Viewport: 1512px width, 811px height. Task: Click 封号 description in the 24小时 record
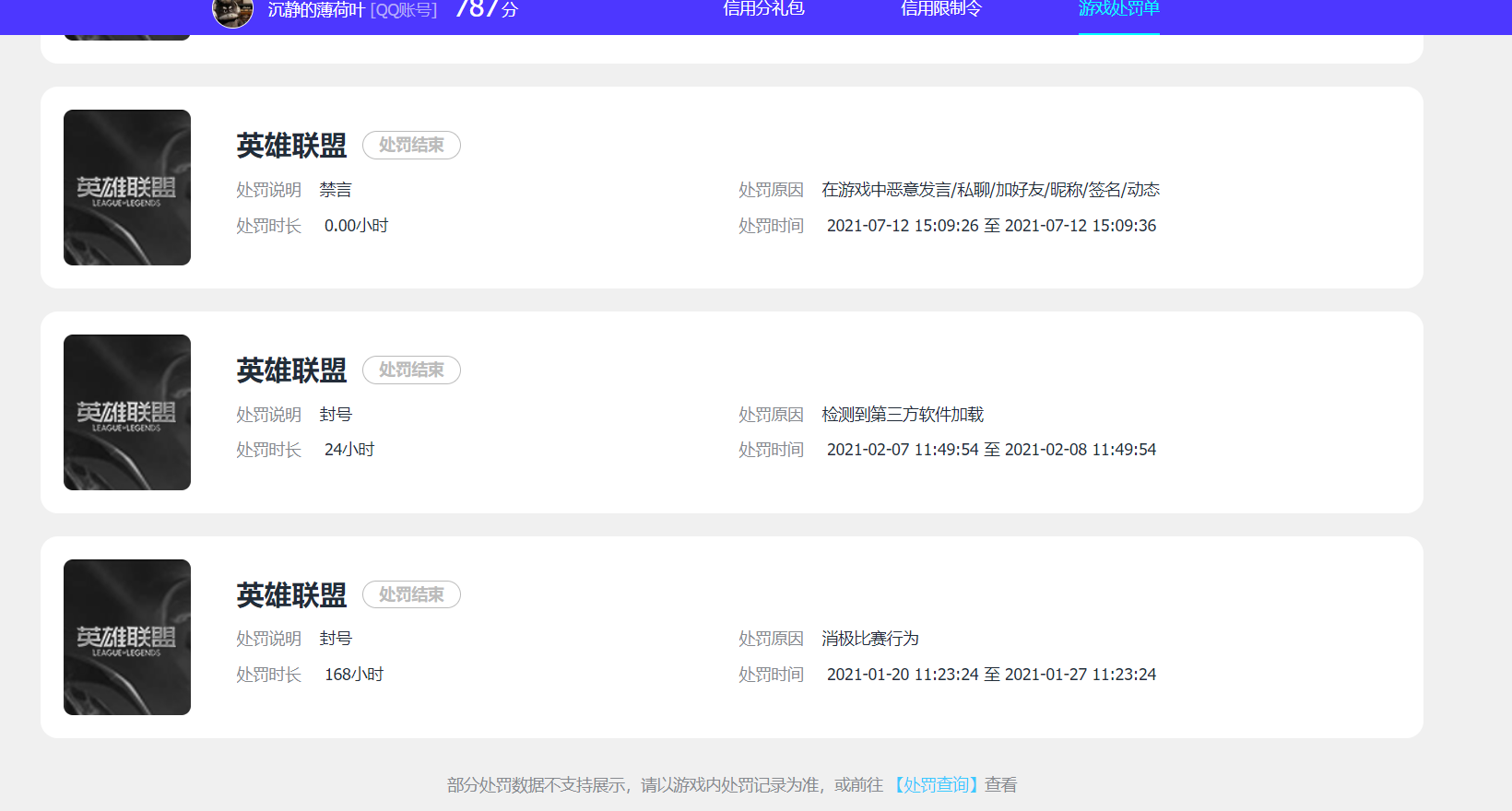click(336, 415)
